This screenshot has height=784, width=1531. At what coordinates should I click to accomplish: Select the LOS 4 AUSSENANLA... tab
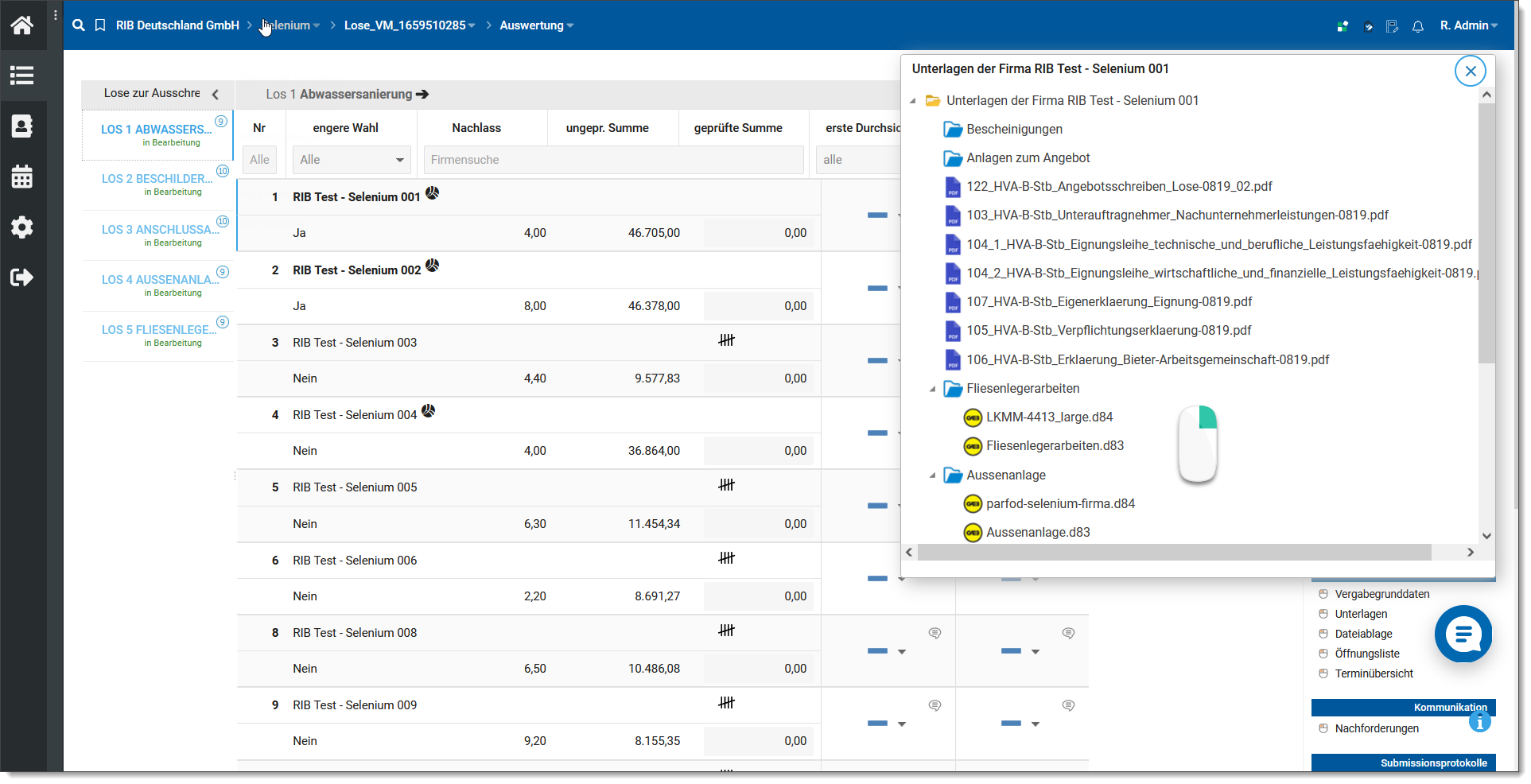(x=157, y=285)
